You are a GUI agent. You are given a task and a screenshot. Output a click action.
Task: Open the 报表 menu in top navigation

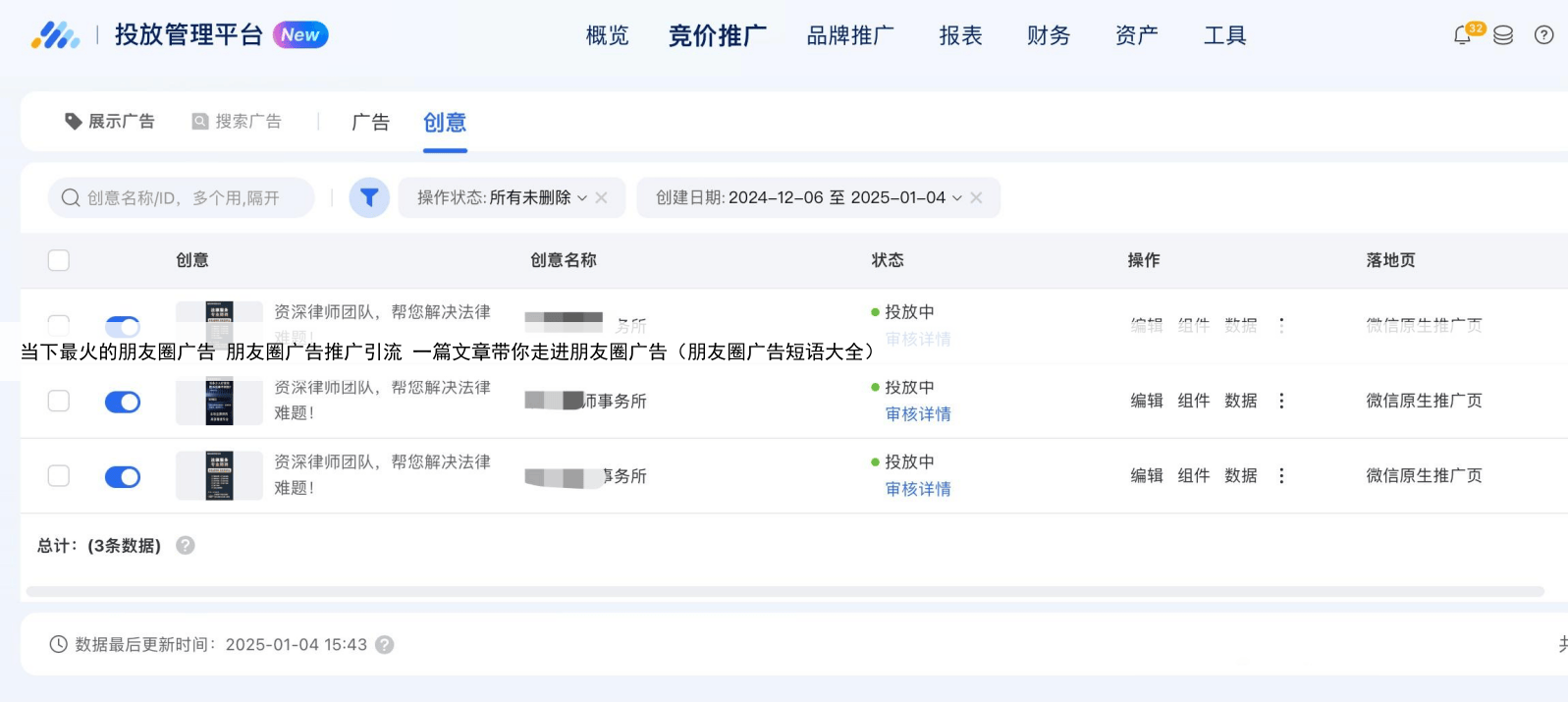pyautogui.click(x=959, y=35)
